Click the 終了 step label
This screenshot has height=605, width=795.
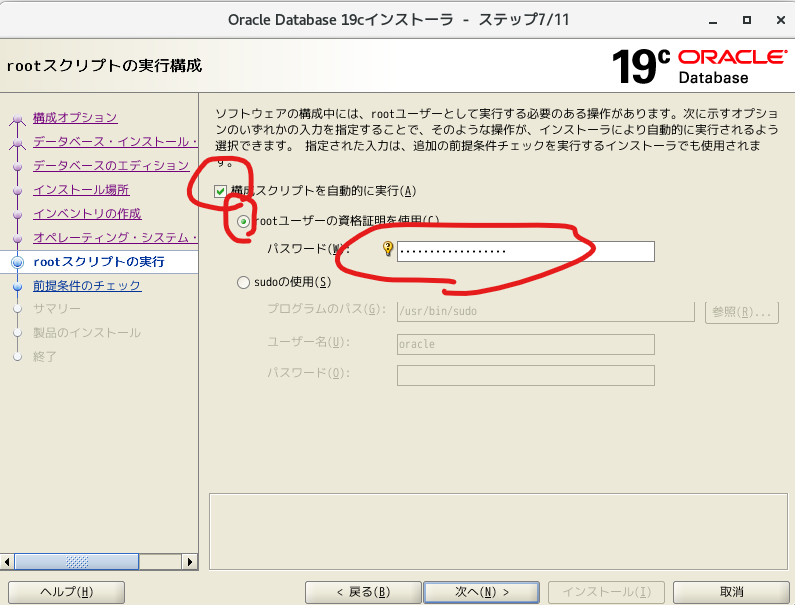pyautogui.click(x=45, y=357)
